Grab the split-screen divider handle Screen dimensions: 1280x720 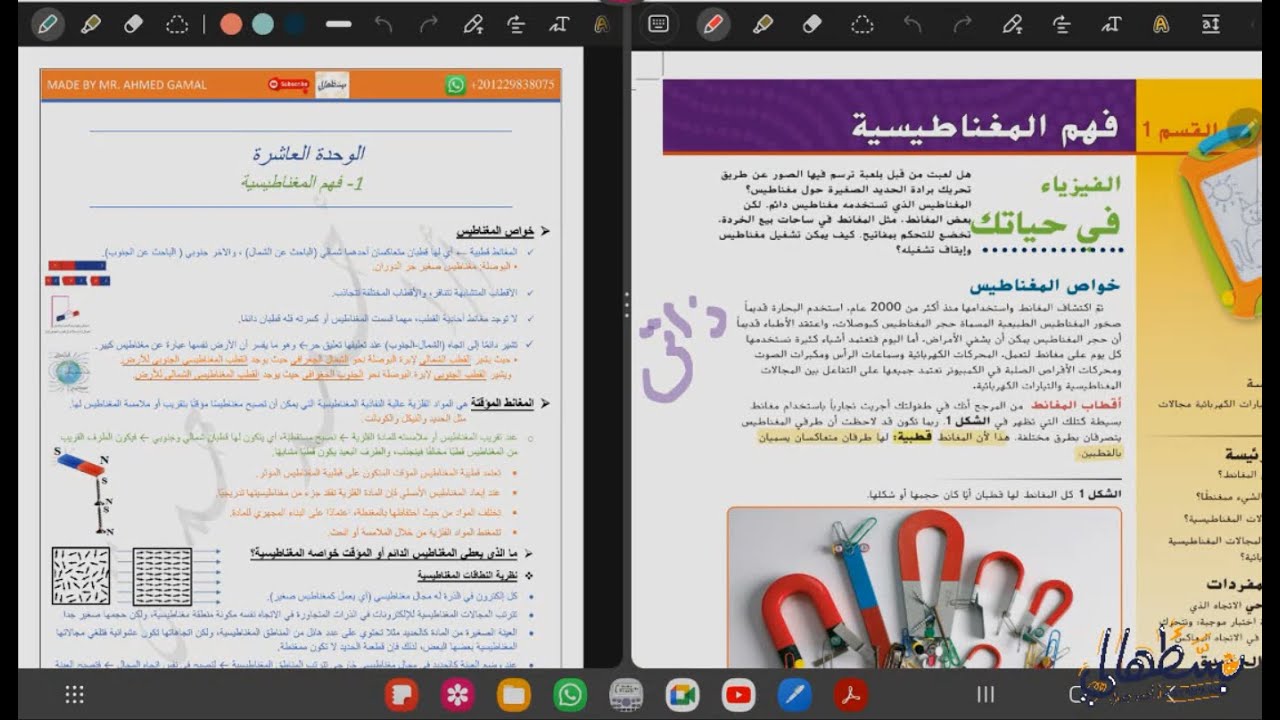[x=626, y=304]
